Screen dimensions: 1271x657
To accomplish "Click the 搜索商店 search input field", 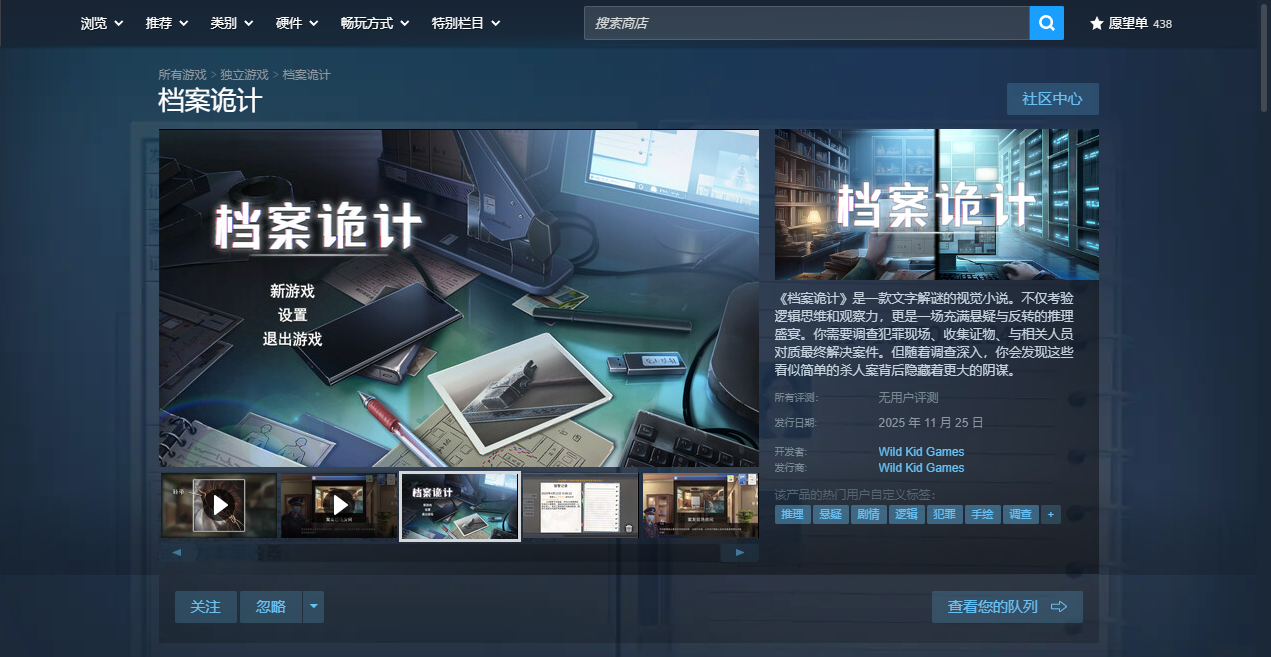I will tap(806, 23).
